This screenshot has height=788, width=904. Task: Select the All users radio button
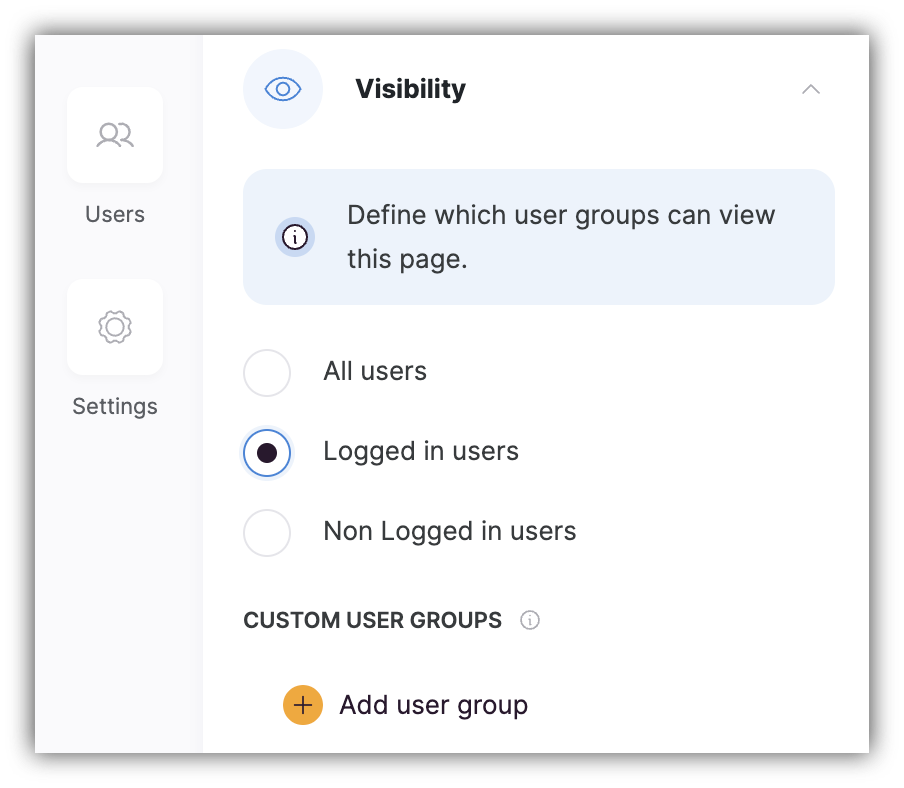pyautogui.click(x=266, y=372)
